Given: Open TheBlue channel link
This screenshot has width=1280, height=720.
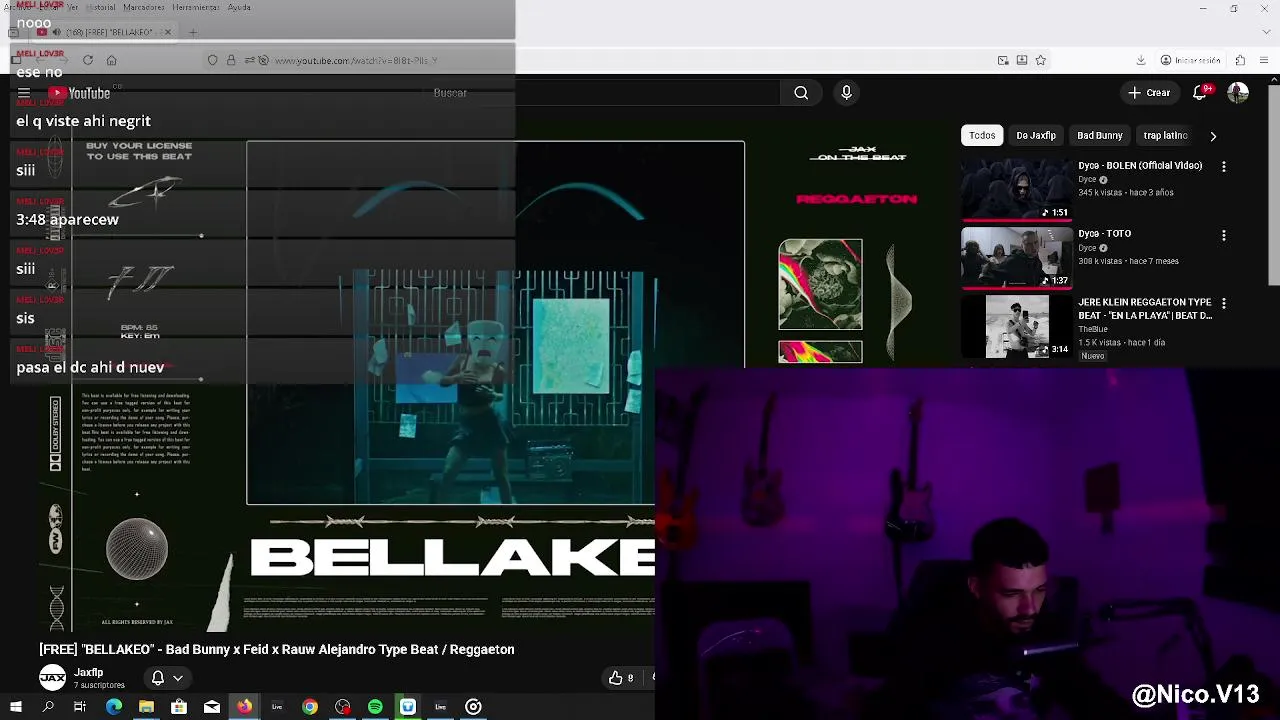Looking at the screenshot, I should (1092, 329).
